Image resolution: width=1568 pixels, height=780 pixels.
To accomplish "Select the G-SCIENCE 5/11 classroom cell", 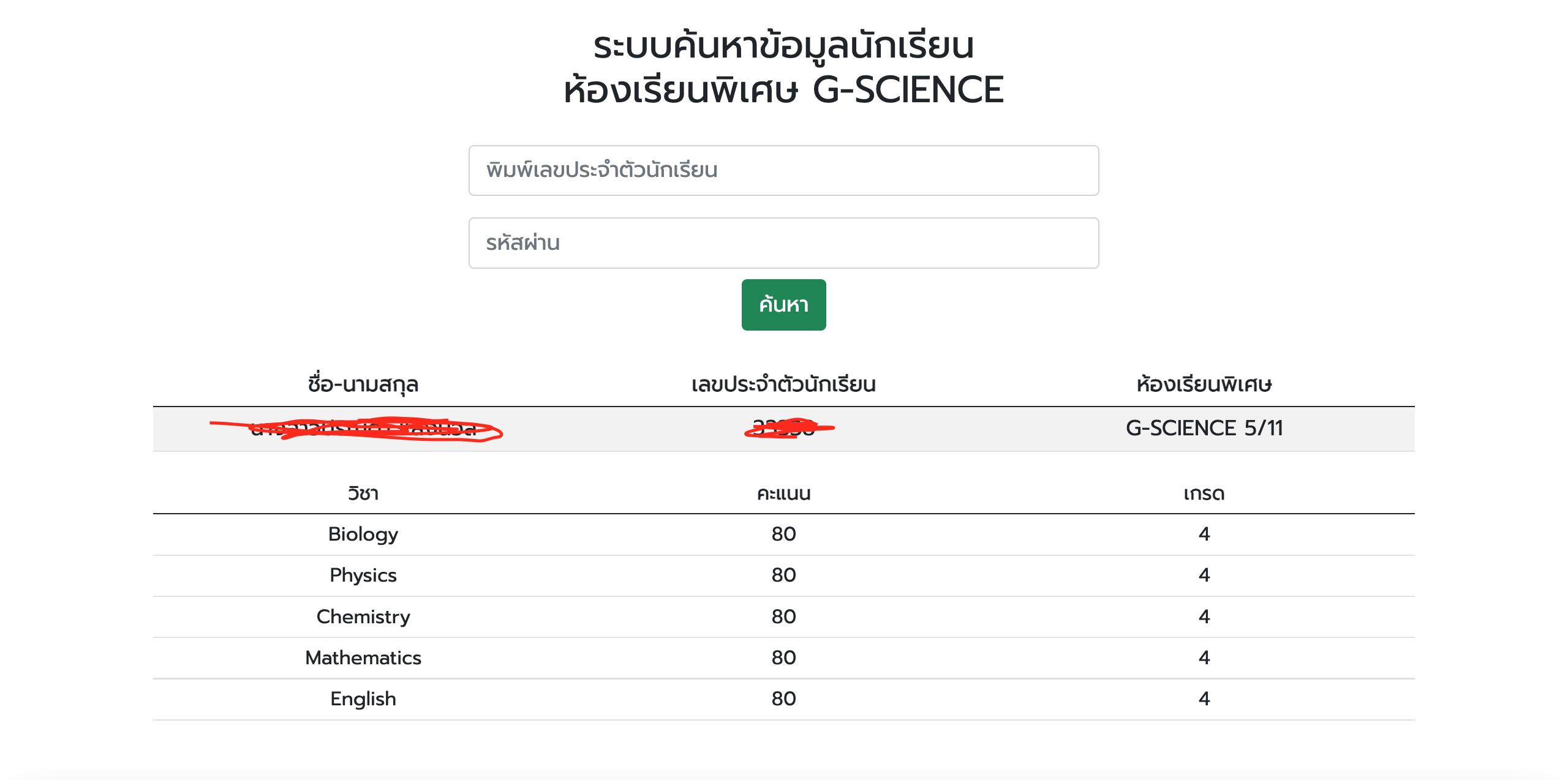I will point(1204,428).
